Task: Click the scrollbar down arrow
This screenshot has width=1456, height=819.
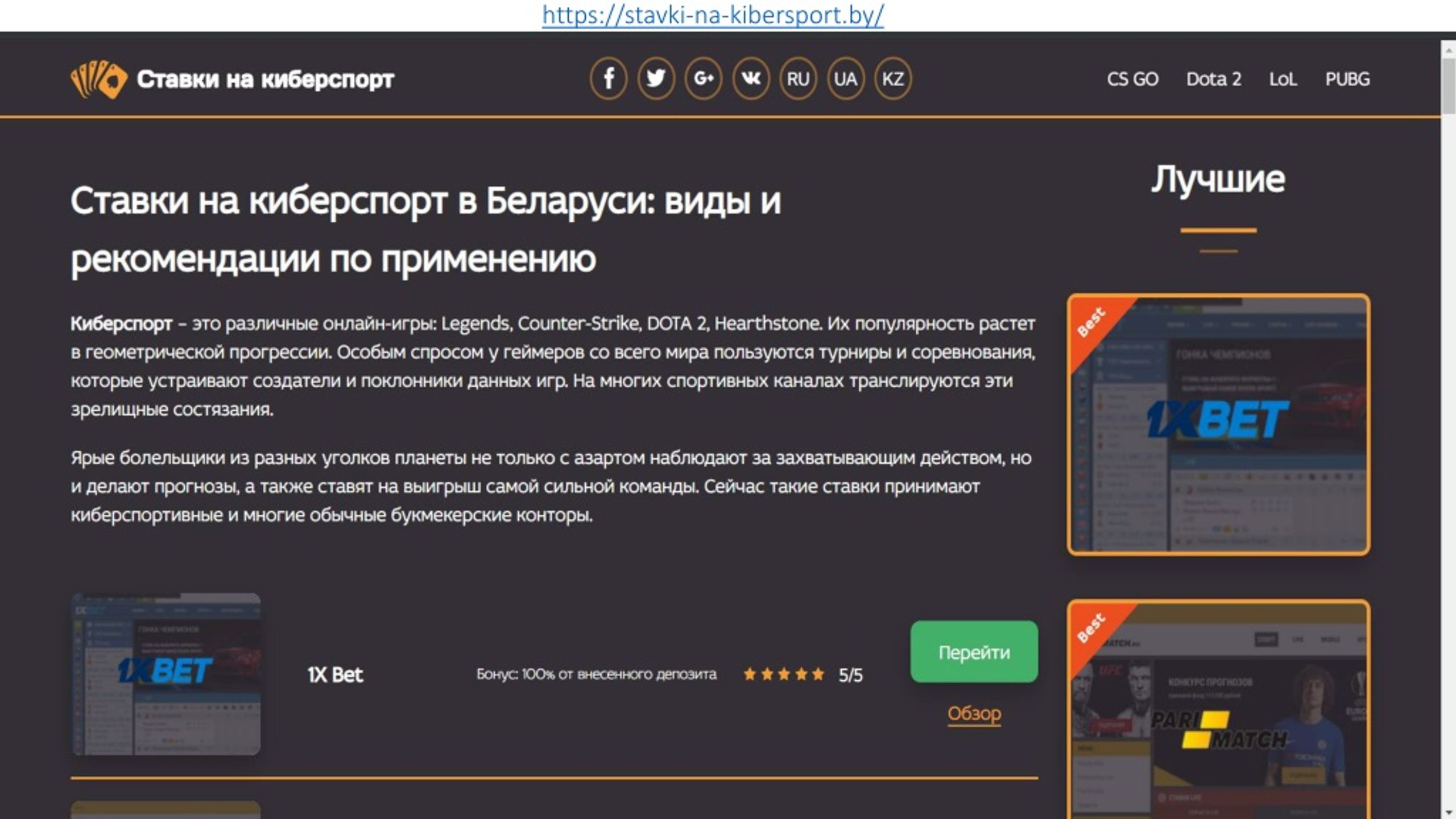Action: pos(1449,812)
